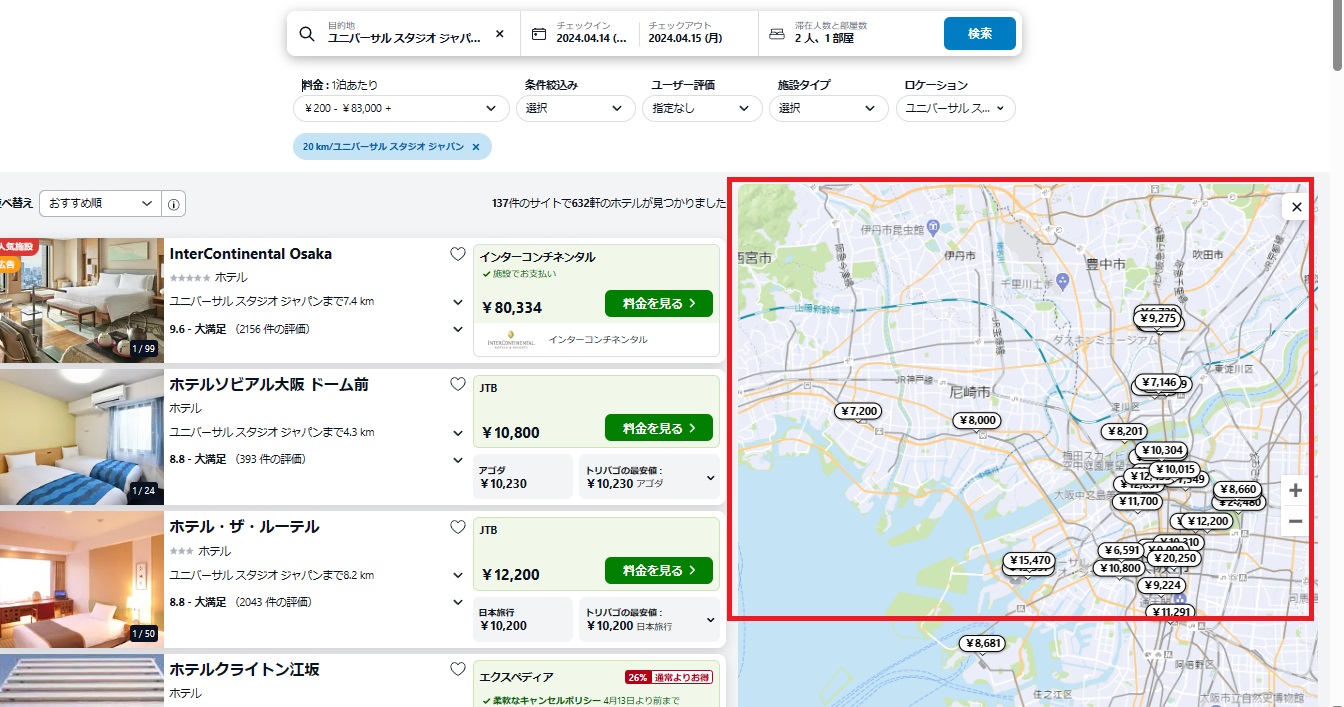Zoom in on the map with the plus icon
The height and width of the screenshot is (707, 1344).
click(1295, 491)
